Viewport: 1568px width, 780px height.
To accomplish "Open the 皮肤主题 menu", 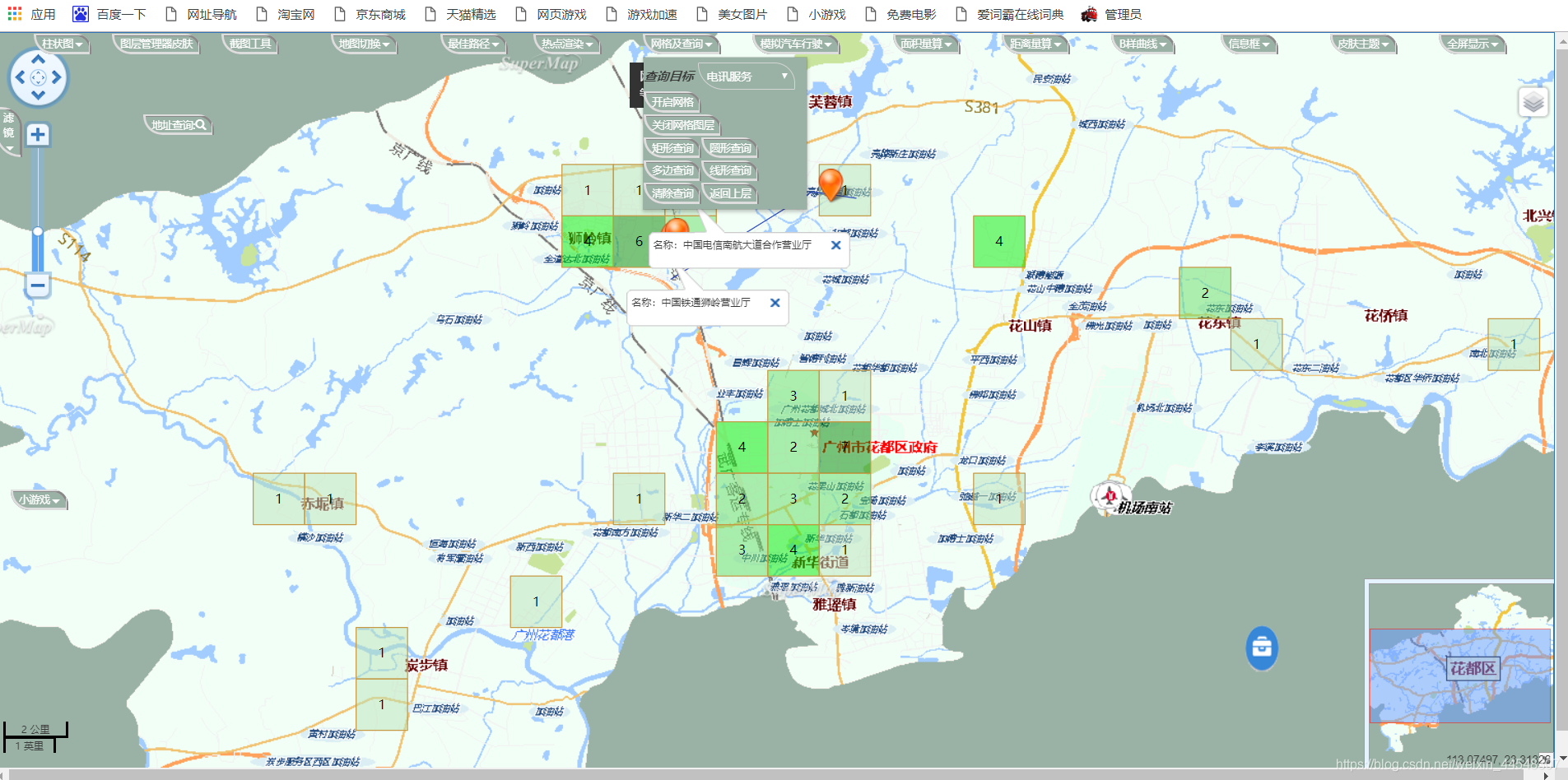I will coord(1363,44).
